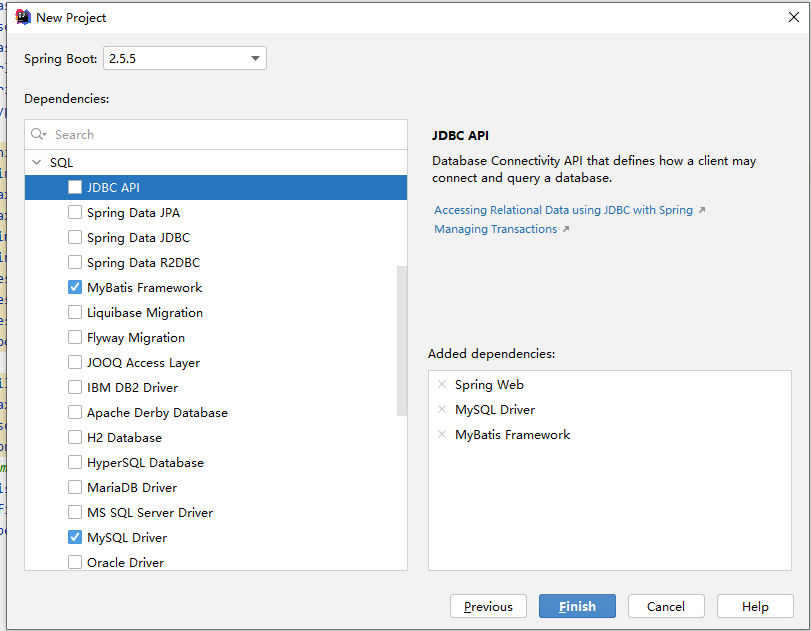Click the dependencies list scrollbar thumb
This screenshot has width=811, height=631.
pos(402,341)
